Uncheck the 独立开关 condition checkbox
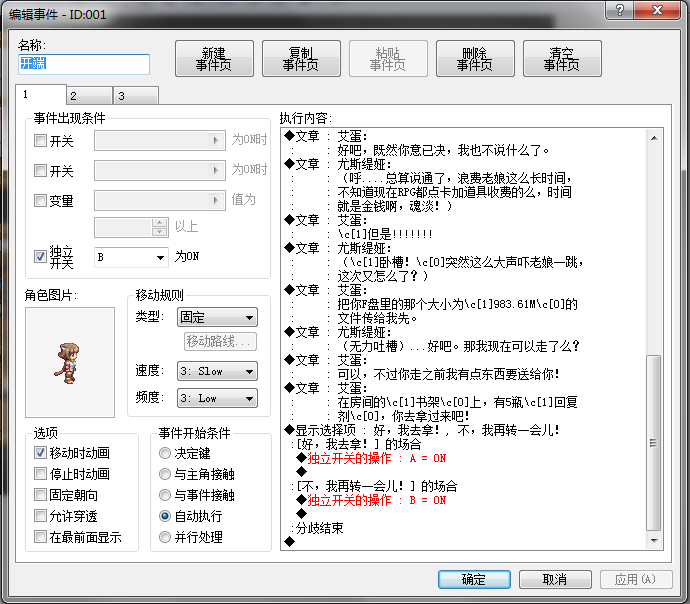Screen dimensions: 690x604 [40, 257]
